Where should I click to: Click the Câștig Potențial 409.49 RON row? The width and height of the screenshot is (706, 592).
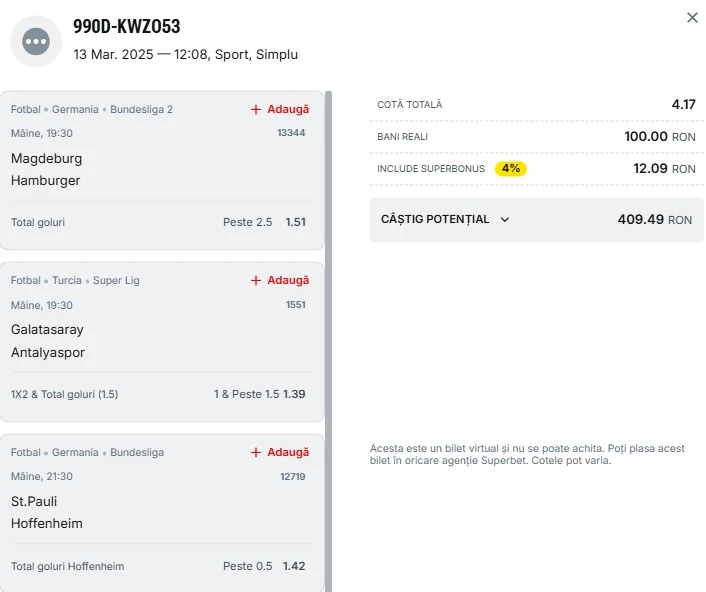[x=536, y=220]
